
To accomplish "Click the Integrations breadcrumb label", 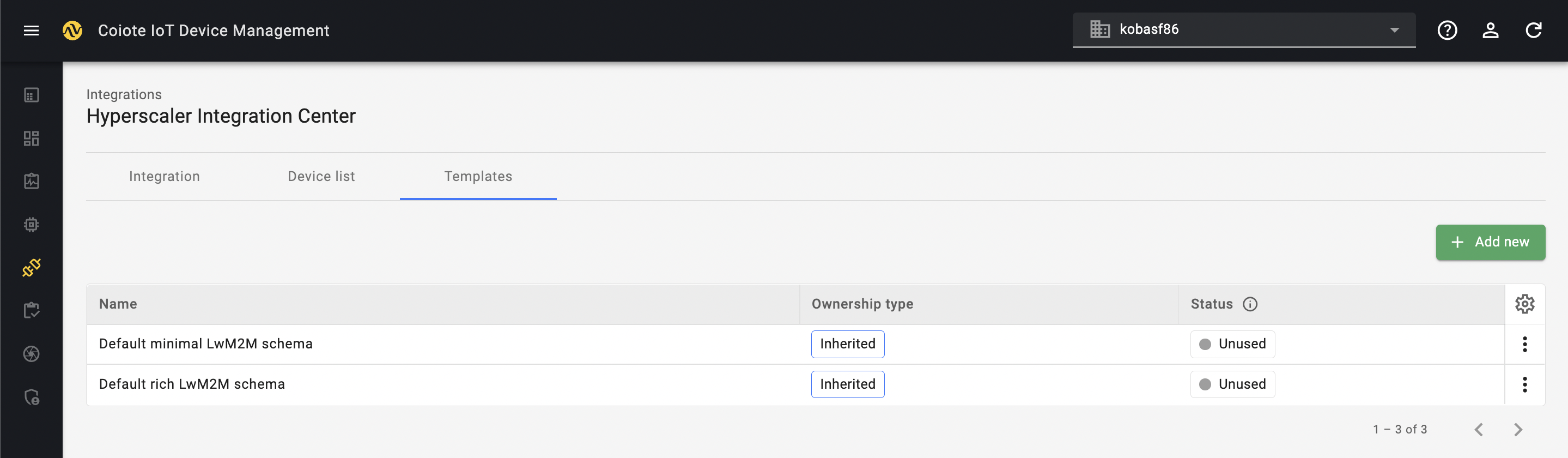I will coord(124,94).
